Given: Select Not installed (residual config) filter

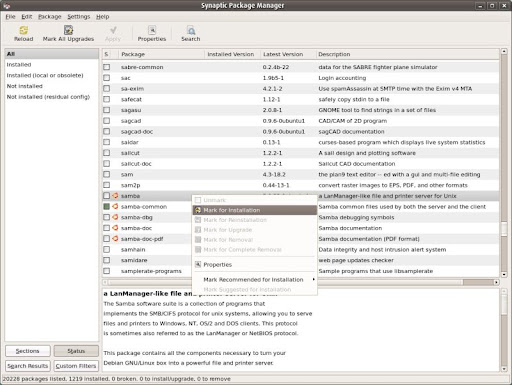Looking at the screenshot, I should coord(52,97).
